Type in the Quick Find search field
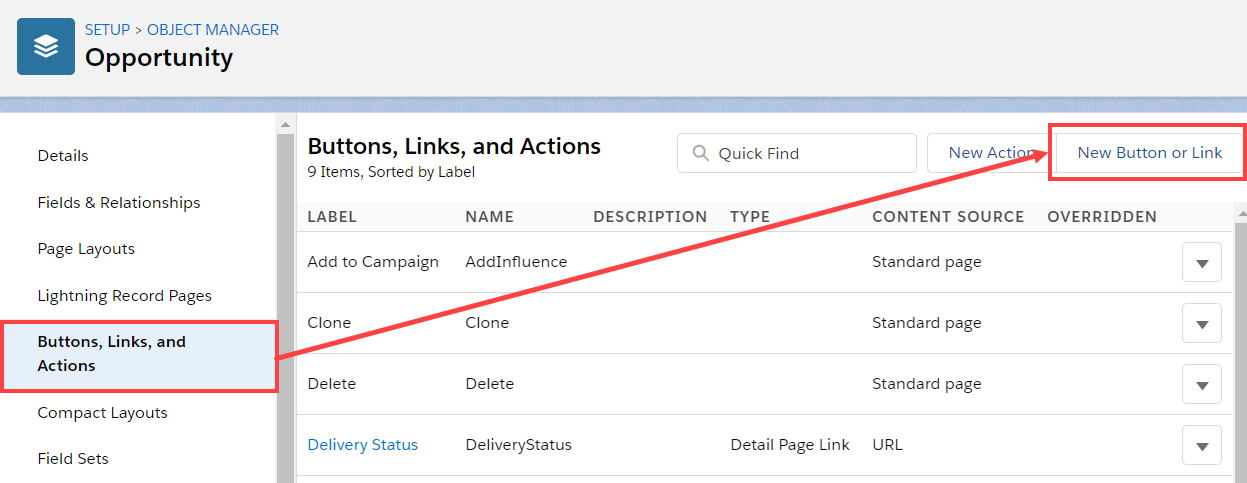Screen dimensions: 1247x483 810,153
